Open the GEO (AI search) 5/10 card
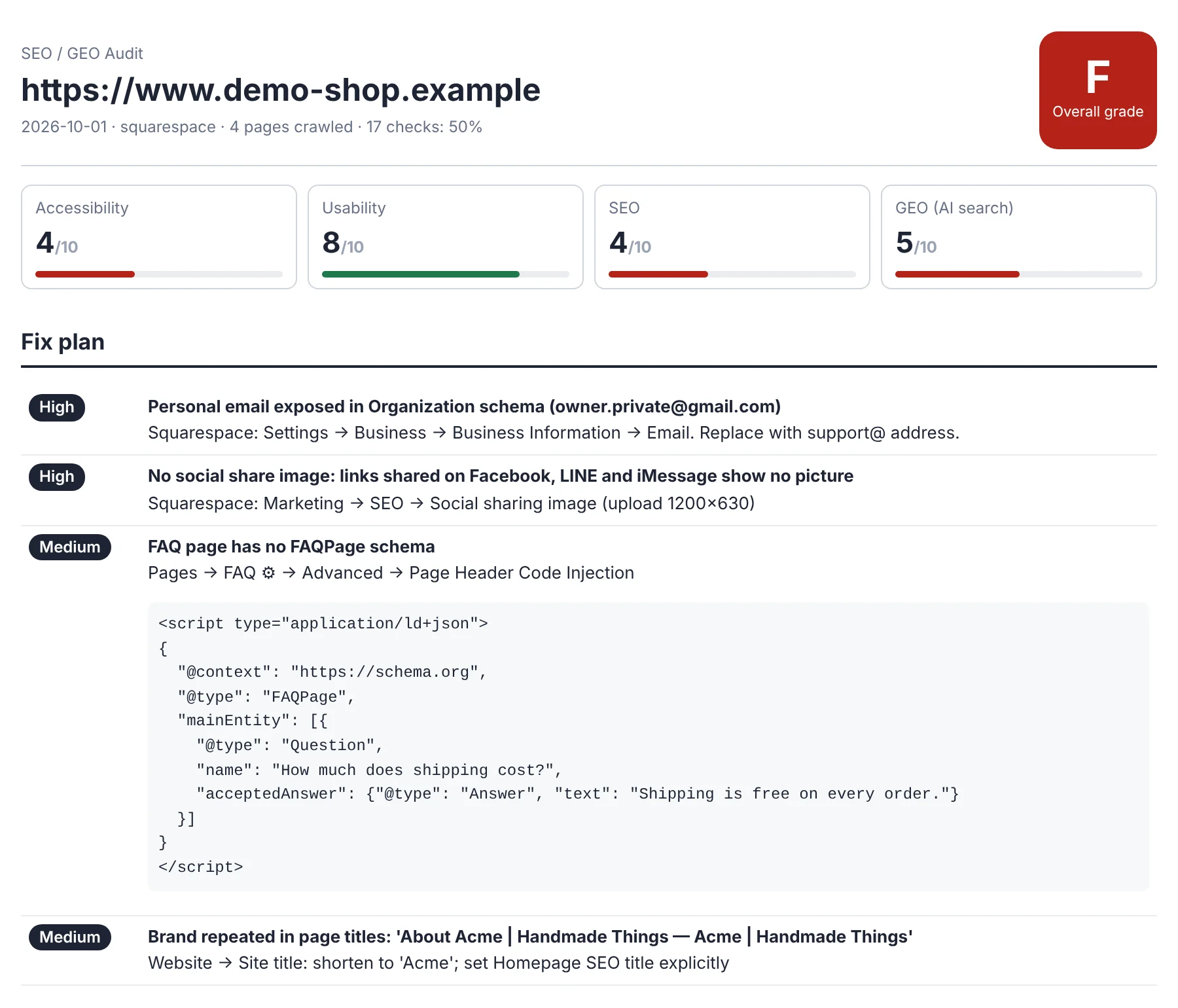Viewport: 1178px width, 1008px height. 1019,237
